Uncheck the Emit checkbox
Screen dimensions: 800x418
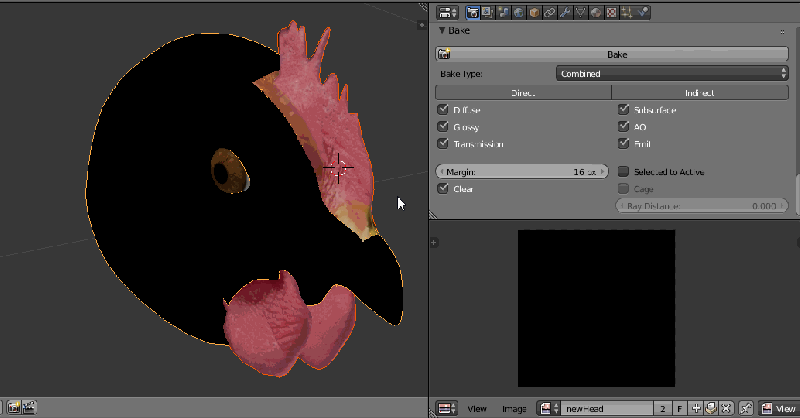point(623,144)
